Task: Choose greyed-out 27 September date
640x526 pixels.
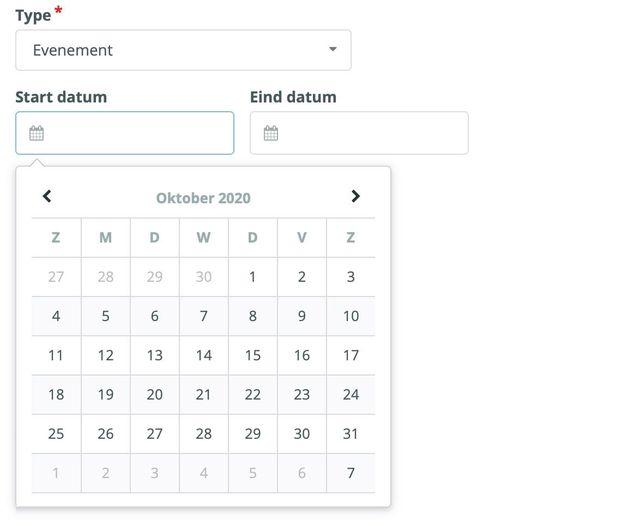Action: [56, 277]
